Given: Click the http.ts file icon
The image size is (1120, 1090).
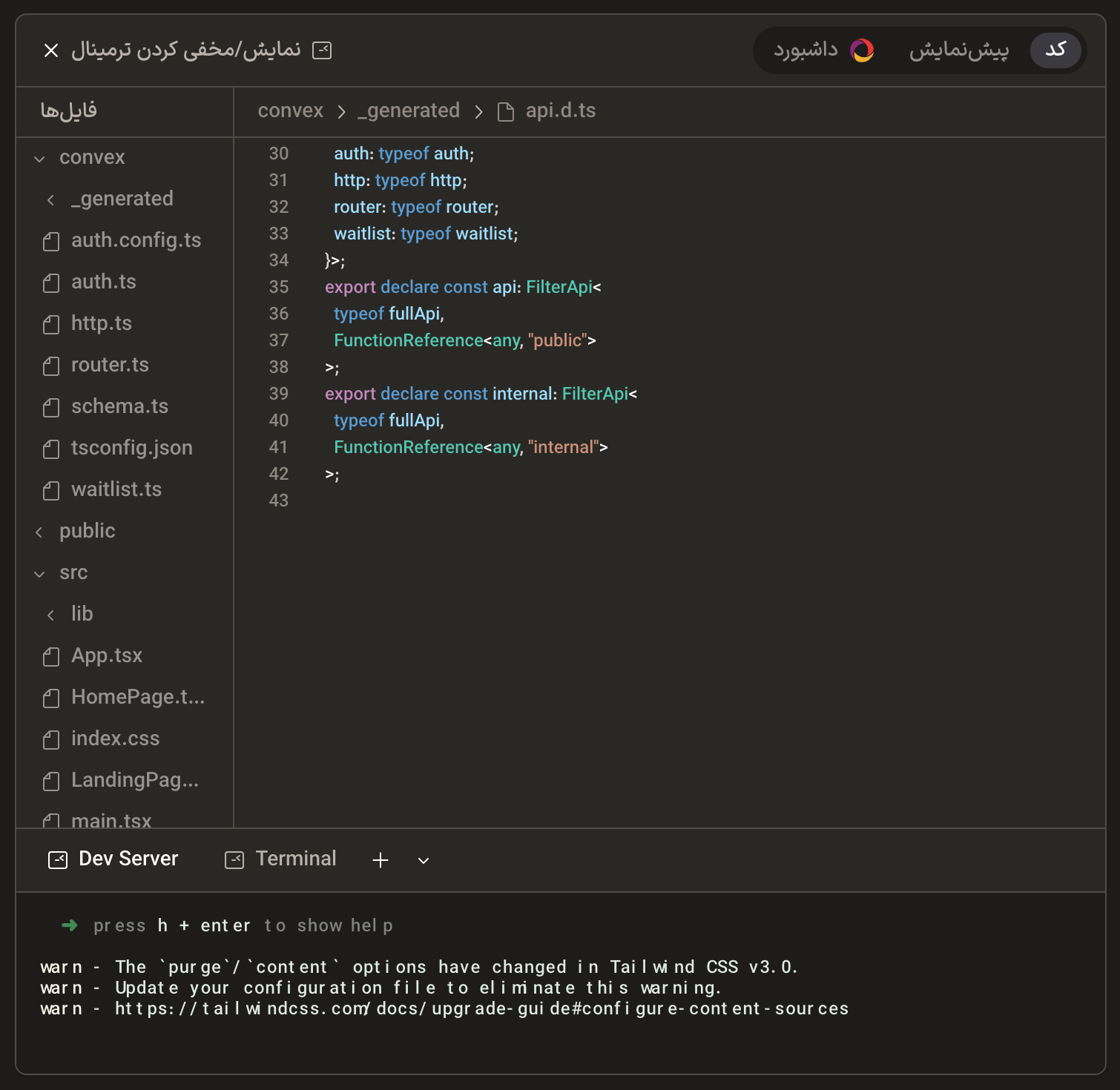Looking at the screenshot, I should (x=50, y=324).
